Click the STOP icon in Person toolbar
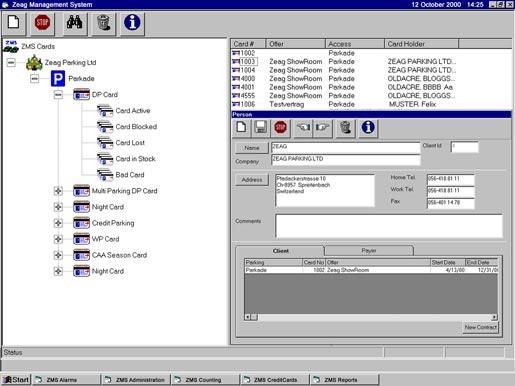The height and width of the screenshot is (386, 515). point(280,127)
